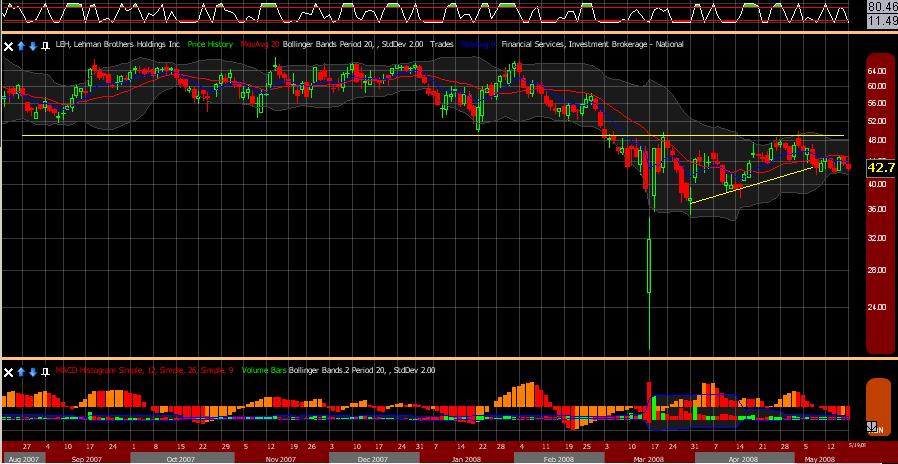Click the orange MACD axis scale bar

881,407
